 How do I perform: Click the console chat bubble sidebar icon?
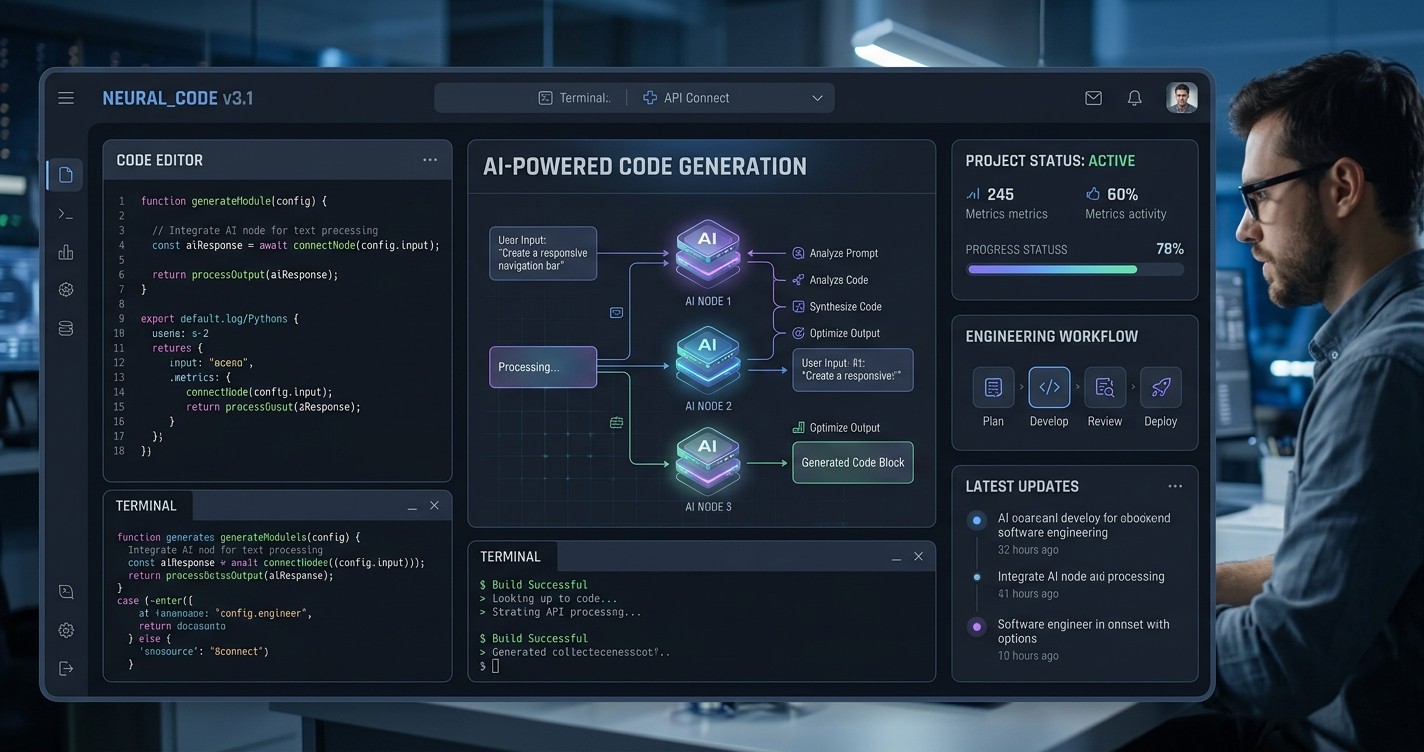[66, 592]
